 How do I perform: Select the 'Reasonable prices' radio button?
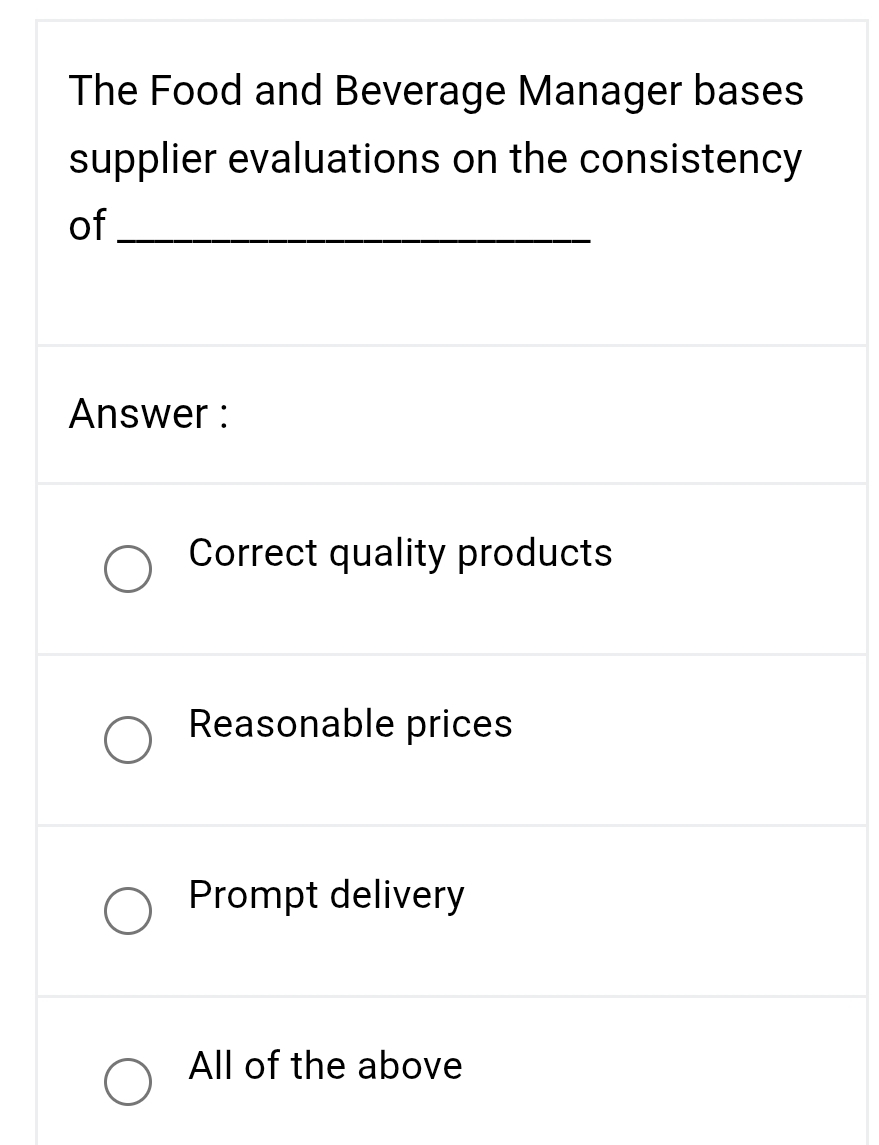coord(127,740)
